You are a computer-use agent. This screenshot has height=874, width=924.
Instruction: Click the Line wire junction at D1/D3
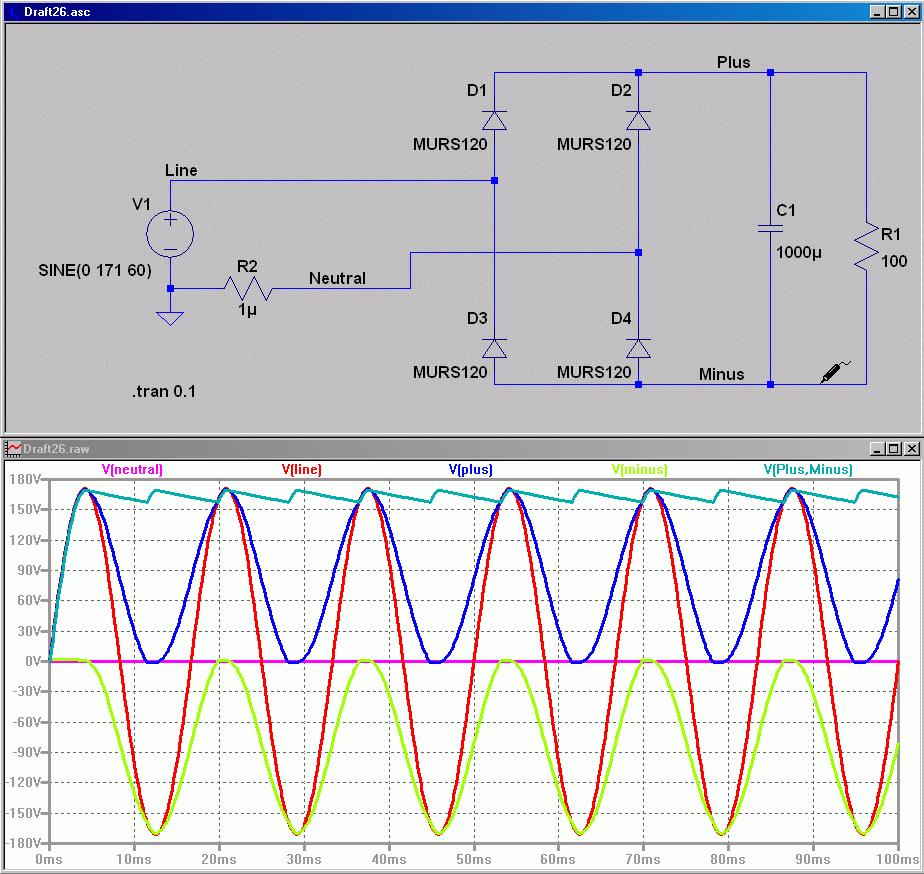pyautogui.click(x=494, y=180)
